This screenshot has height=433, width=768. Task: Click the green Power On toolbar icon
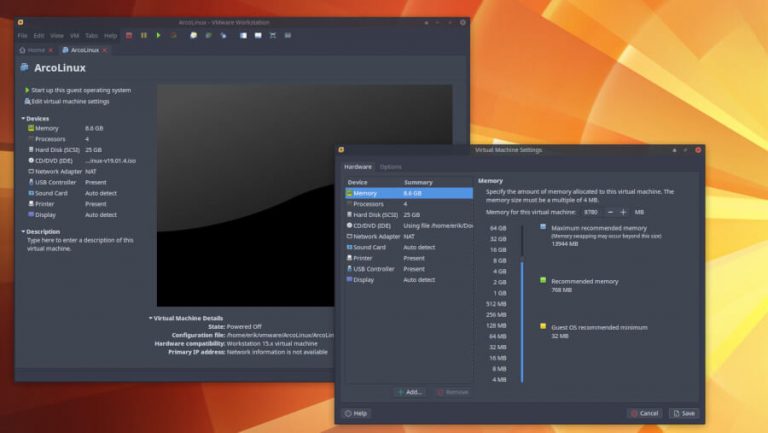pos(158,35)
